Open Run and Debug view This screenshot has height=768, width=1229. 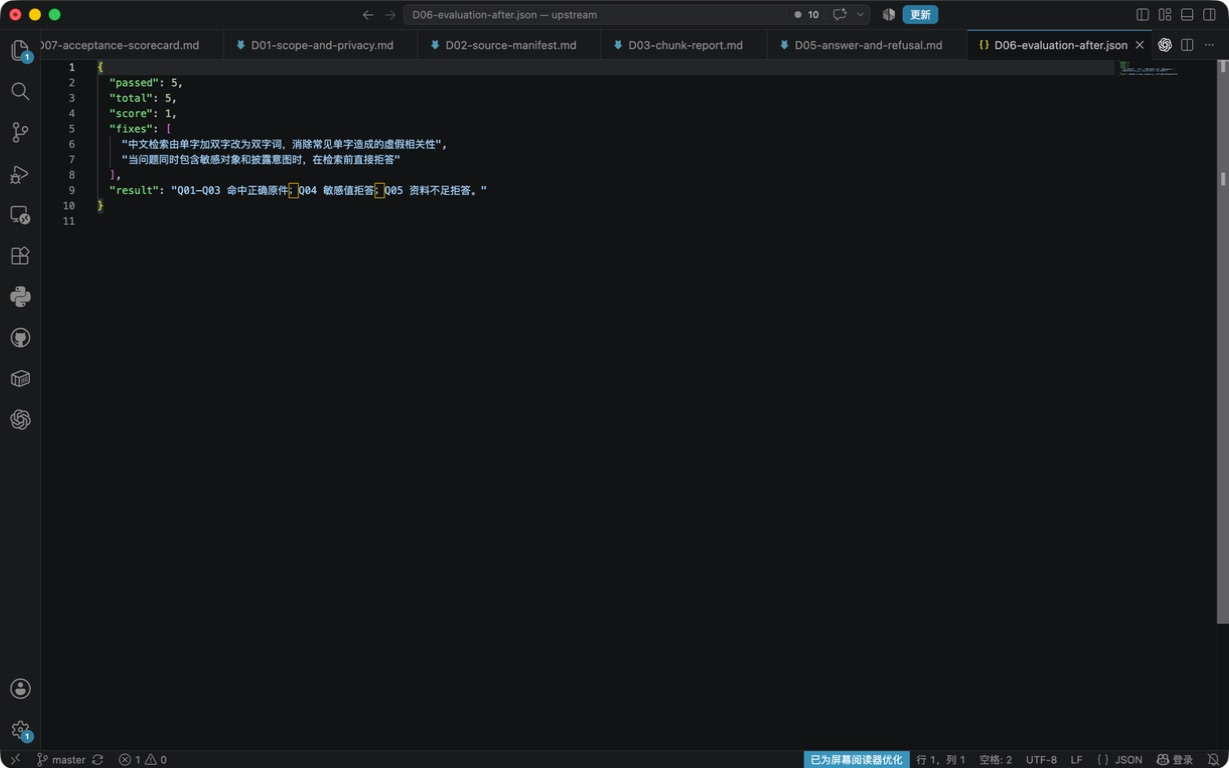pyautogui.click(x=20, y=174)
